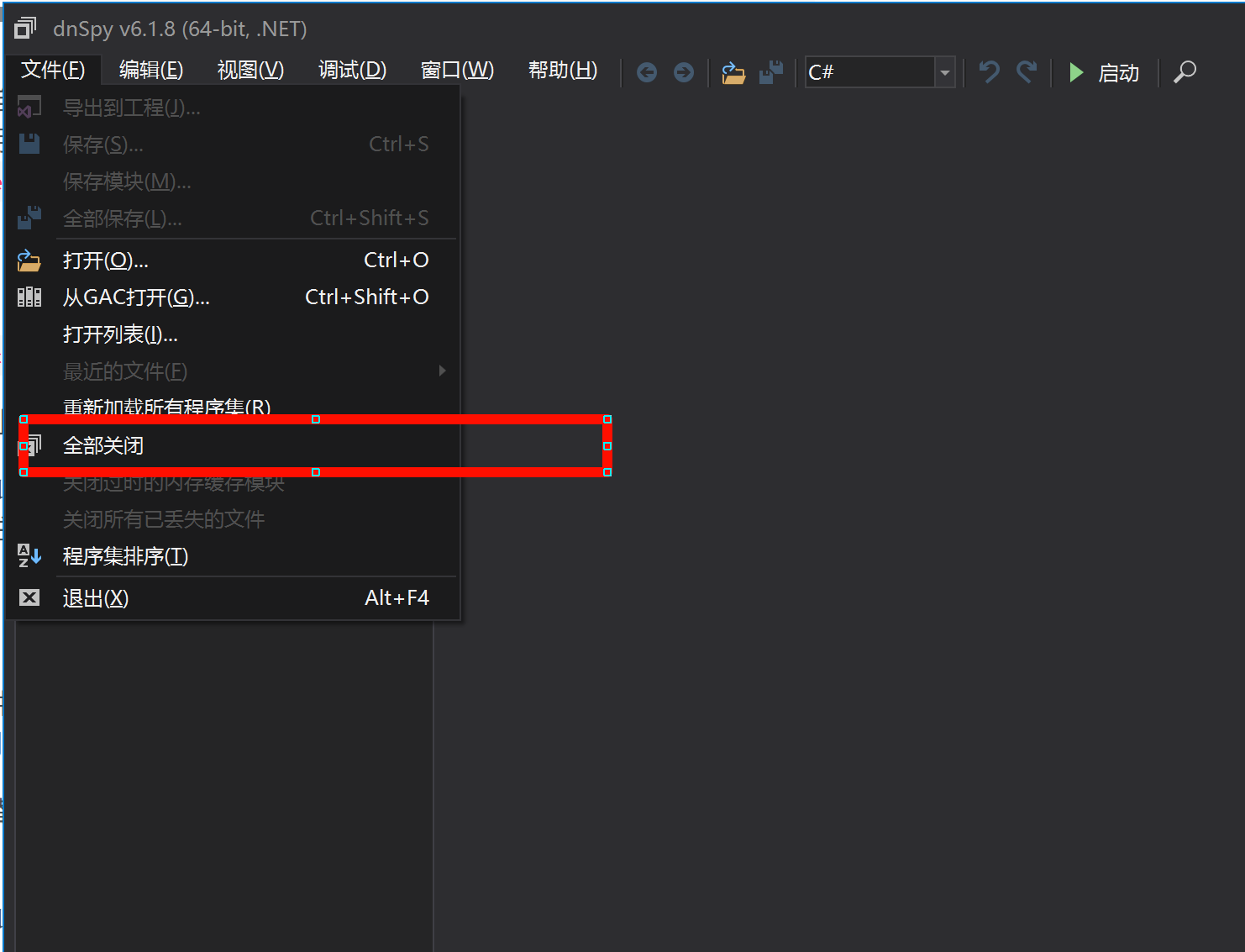This screenshot has height=952, width=1245.
Task: Select 全部关闭 in the file menu
Action: (103, 445)
